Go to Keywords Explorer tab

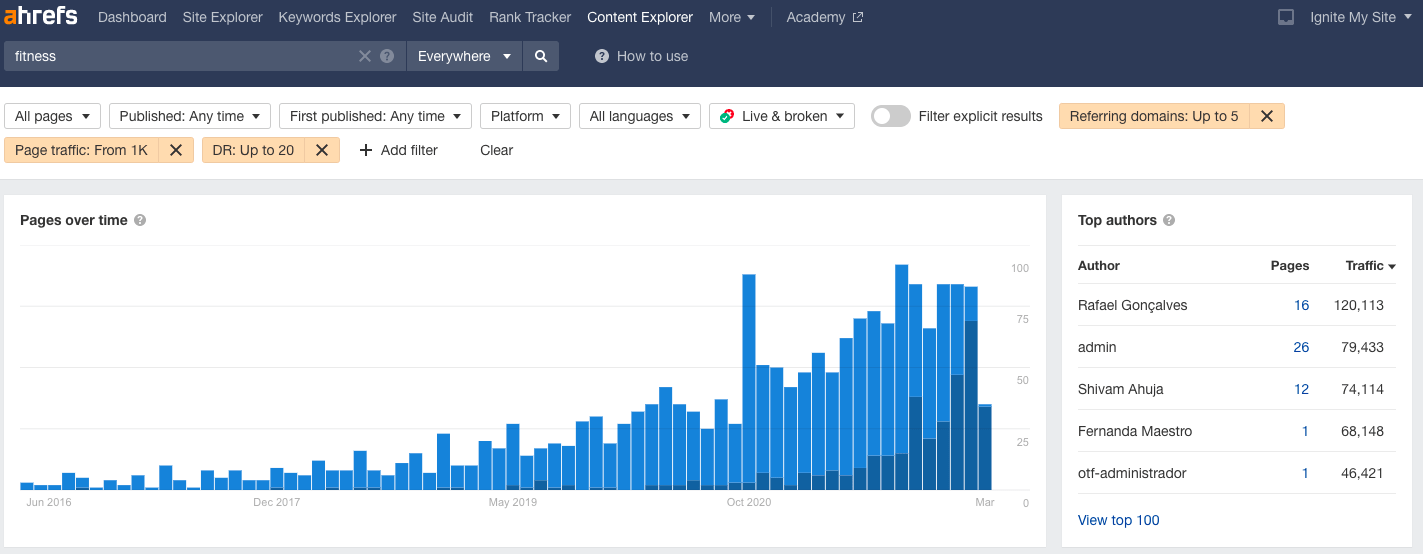coord(337,17)
